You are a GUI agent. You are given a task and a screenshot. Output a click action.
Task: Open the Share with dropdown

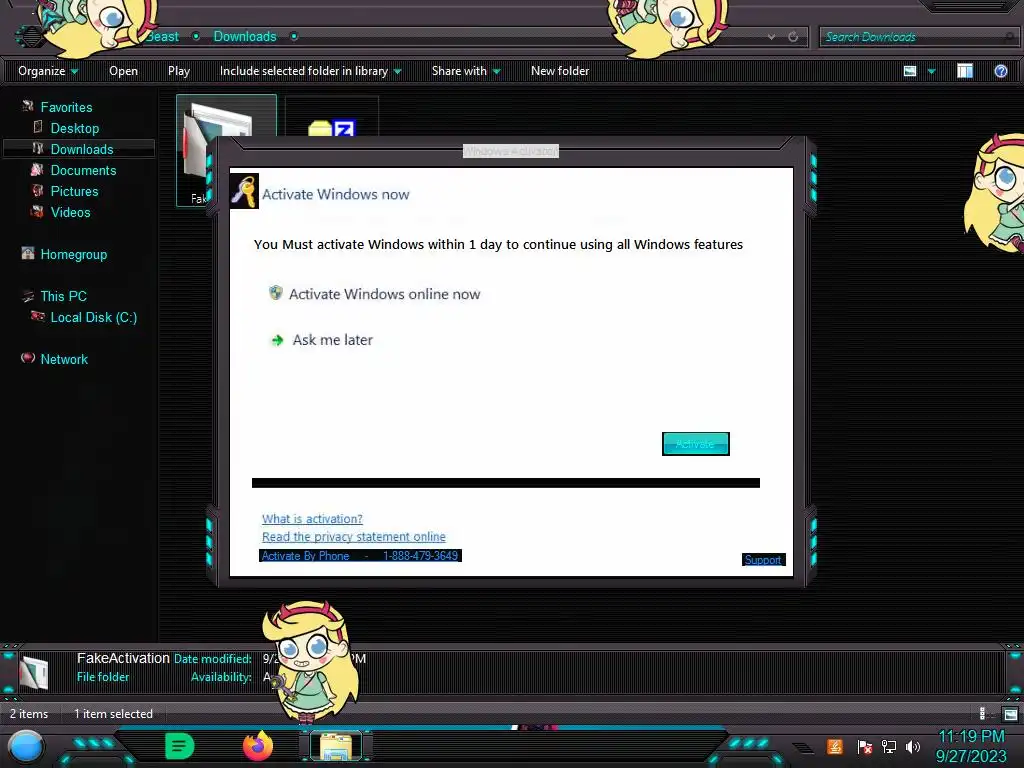[466, 71]
